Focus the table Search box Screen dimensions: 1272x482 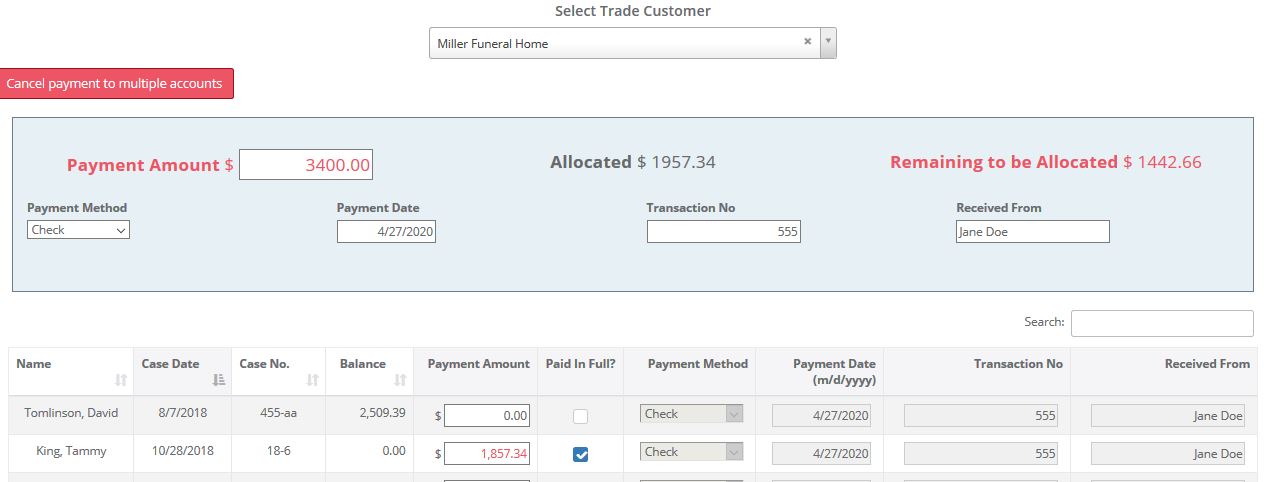click(1161, 323)
